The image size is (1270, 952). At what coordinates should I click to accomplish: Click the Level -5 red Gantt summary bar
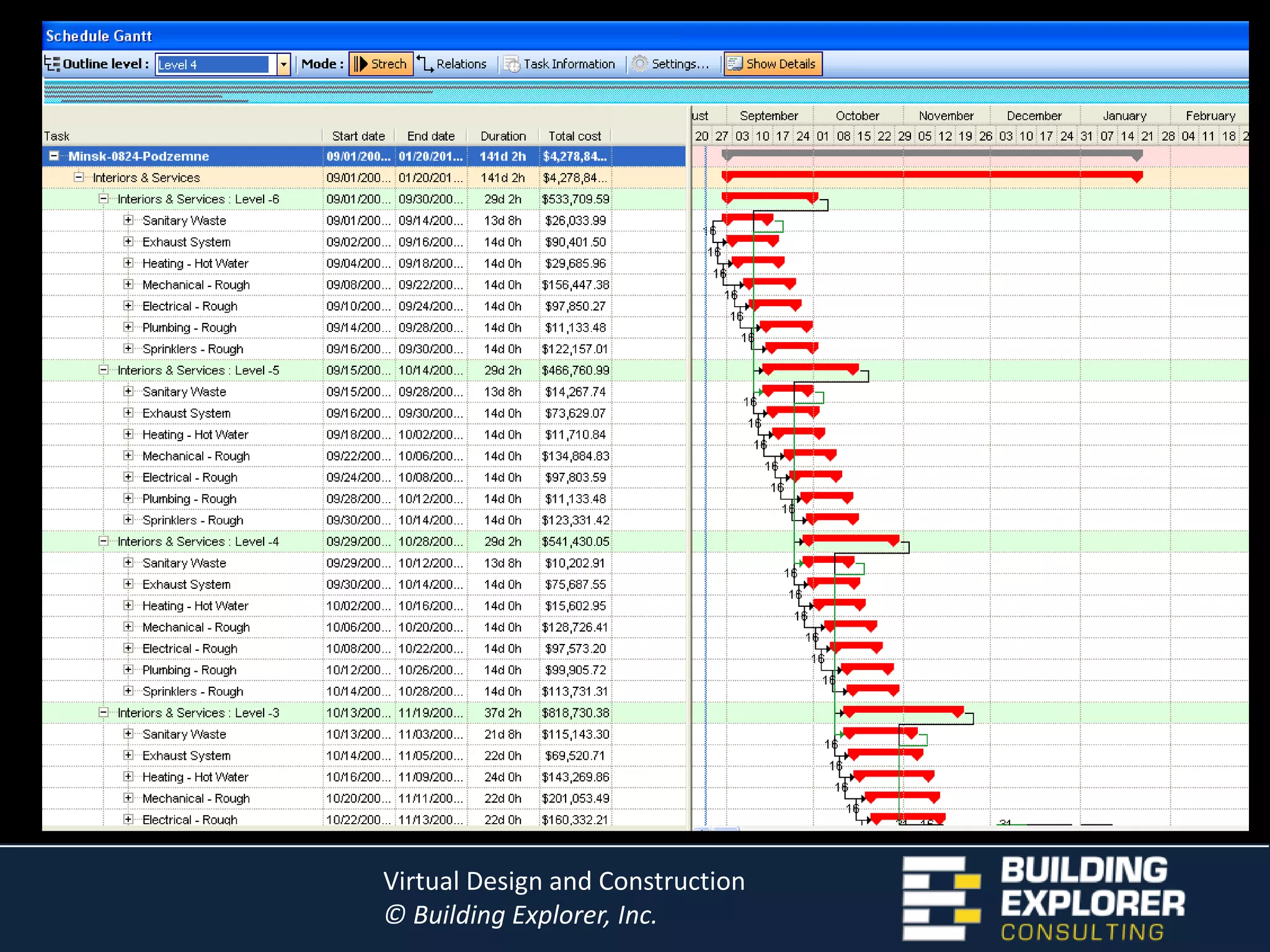810,368
